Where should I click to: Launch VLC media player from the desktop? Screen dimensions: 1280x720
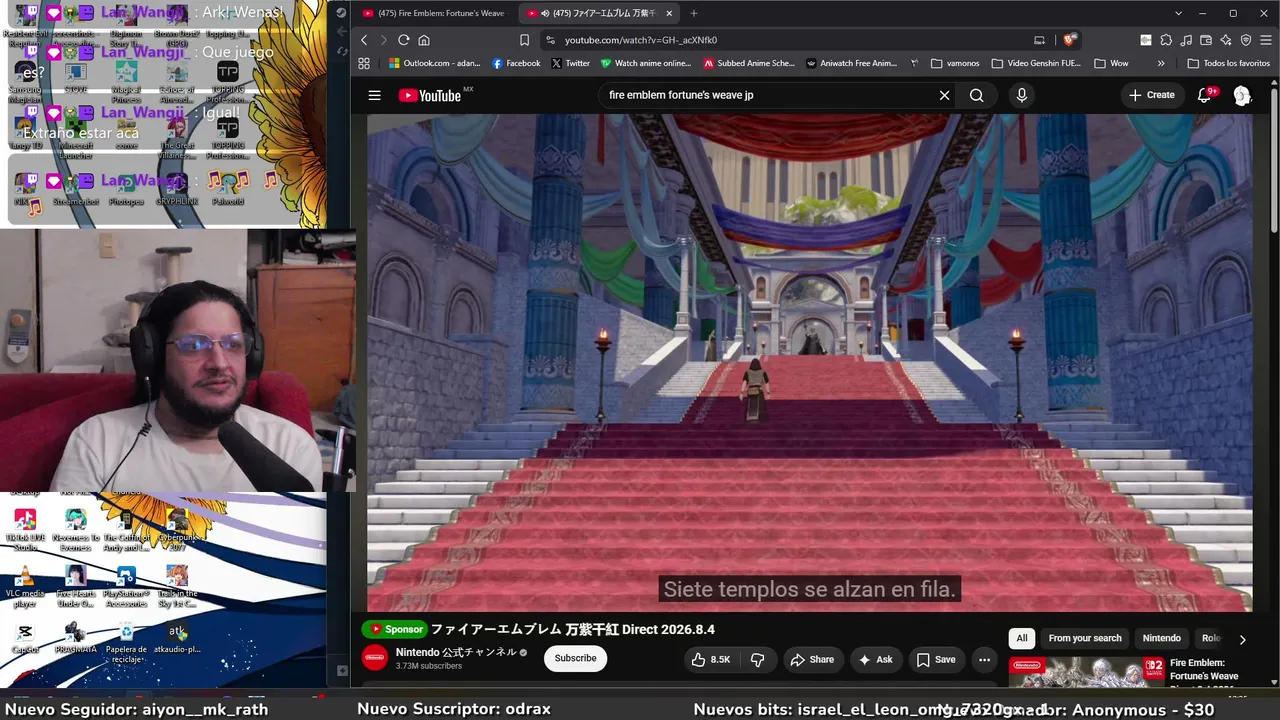tap(25, 585)
